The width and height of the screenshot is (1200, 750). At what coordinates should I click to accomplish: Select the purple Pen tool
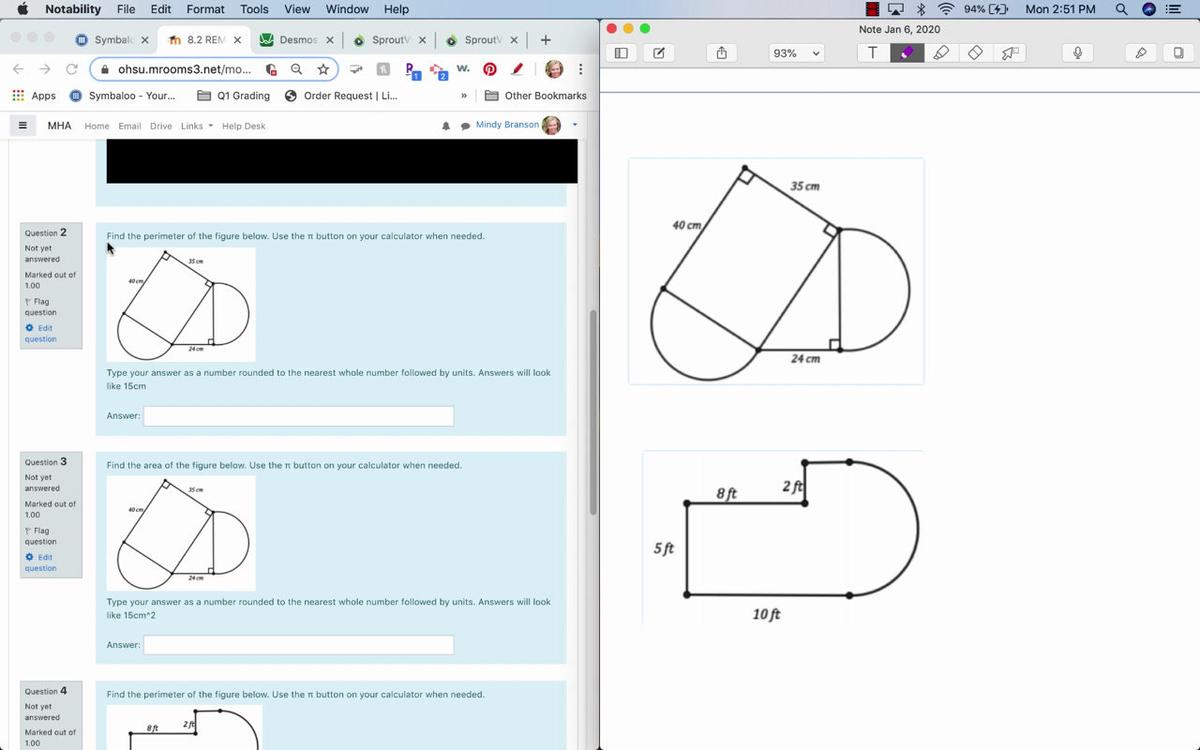(907, 53)
